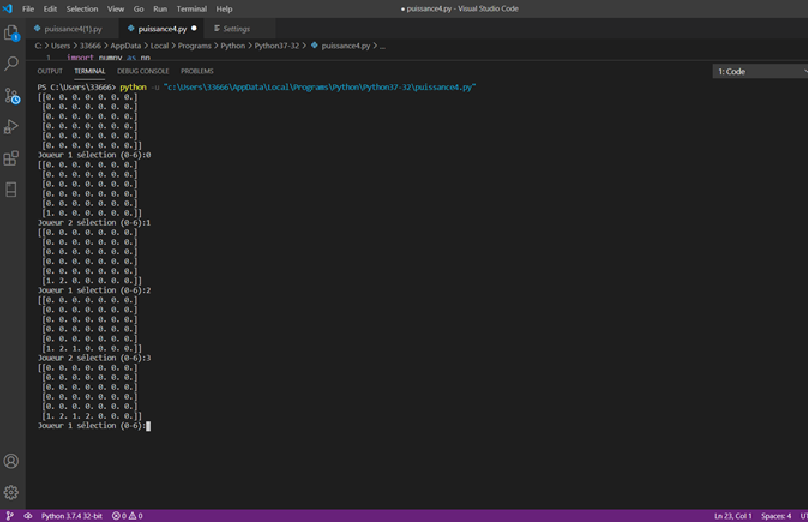The width and height of the screenshot is (808, 522).
Task: Open the Extensions view
Action: point(12,158)
